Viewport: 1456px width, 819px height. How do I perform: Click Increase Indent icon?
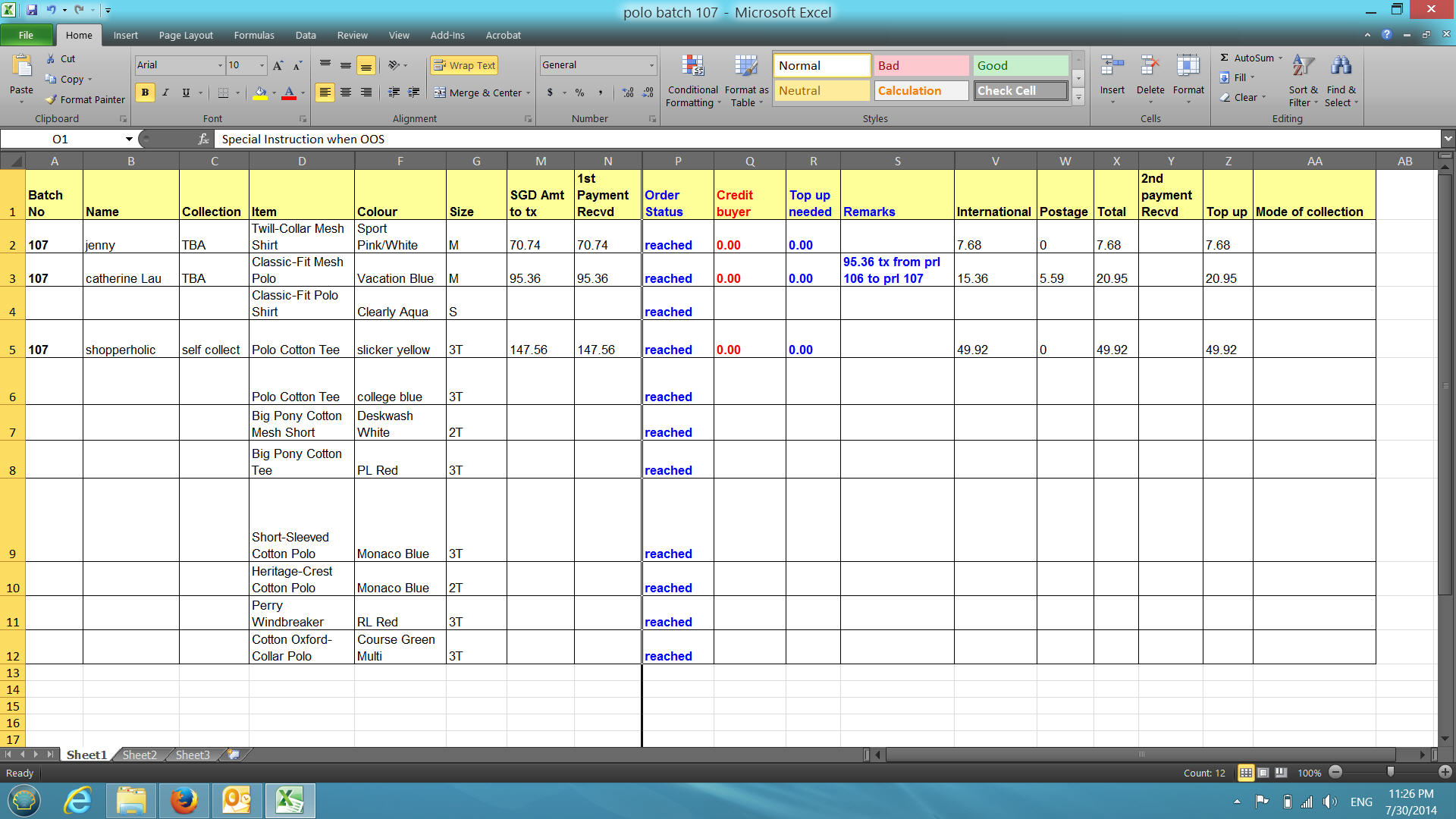point(414,93)
